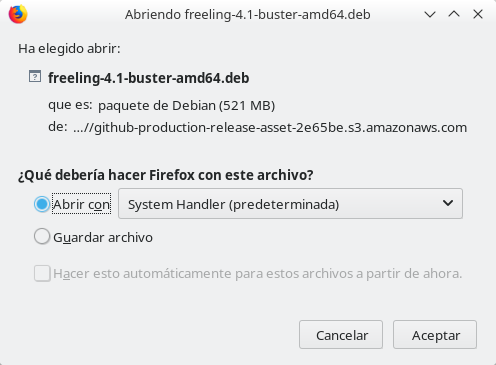Click the 'Abrir con' option label
The image size is (496, 365).
pyautogui.click(x=82, y=204)
